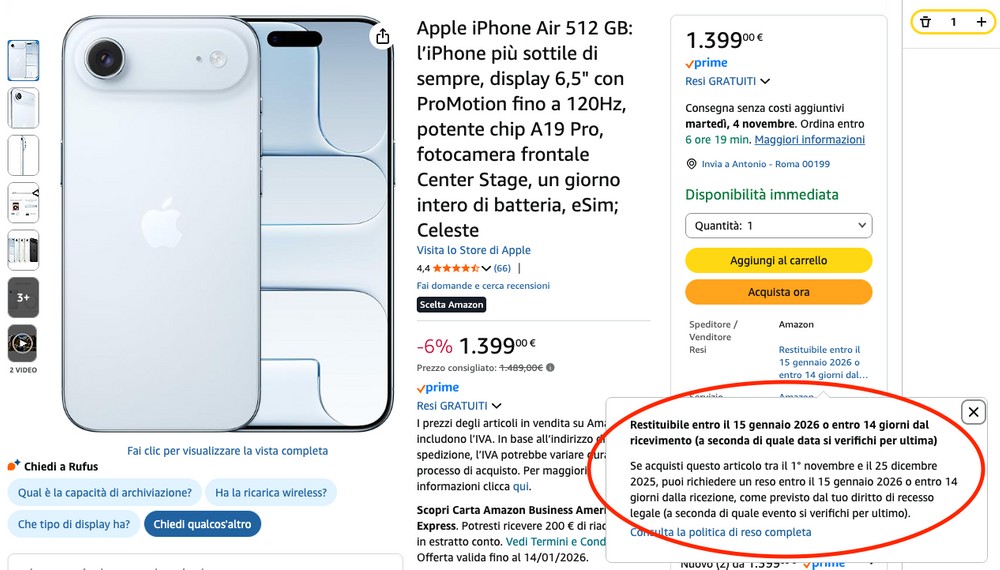Click the delivery location pin icon
Image resolution: width=1000 pixels, height=570 pixels.
click(691, 164)
